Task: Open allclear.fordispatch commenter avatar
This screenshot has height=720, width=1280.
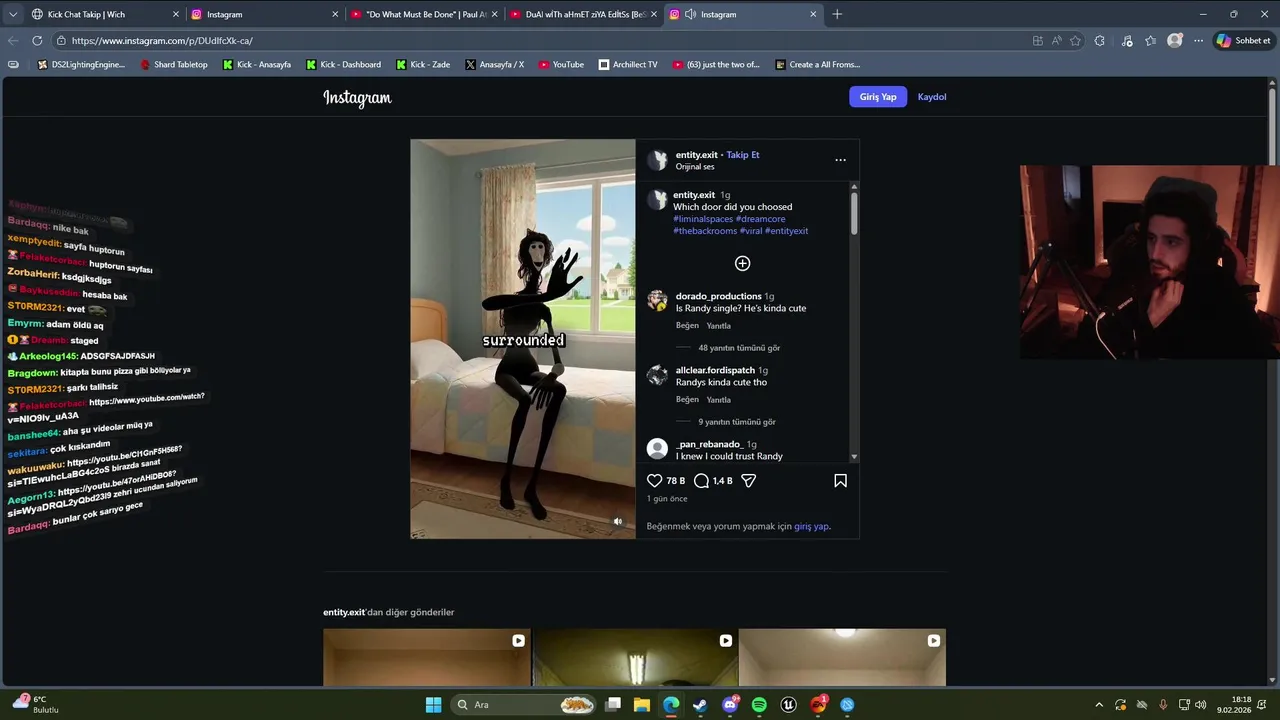Action: (x=657, y=375)
